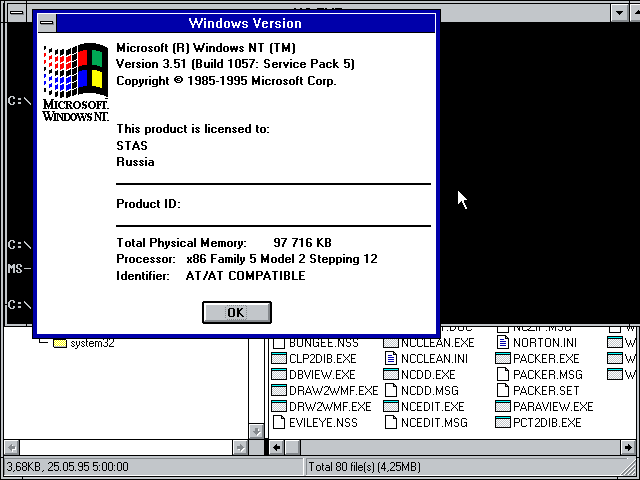Select the DBVIEW.EXE program icon
The width and height of the screenshot is (640, 480).
(278, 375)
